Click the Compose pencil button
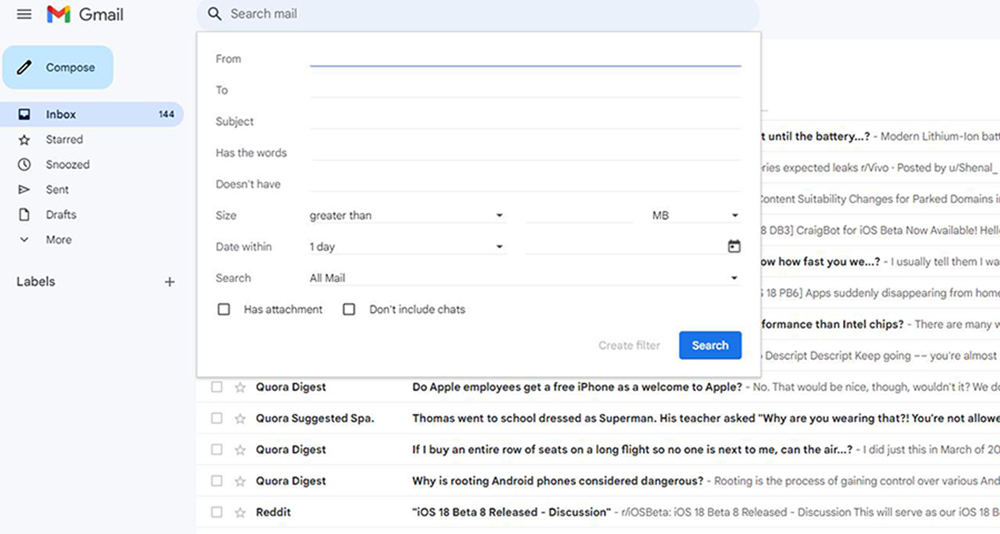The image size is (1000, 534). click(58, 68)
